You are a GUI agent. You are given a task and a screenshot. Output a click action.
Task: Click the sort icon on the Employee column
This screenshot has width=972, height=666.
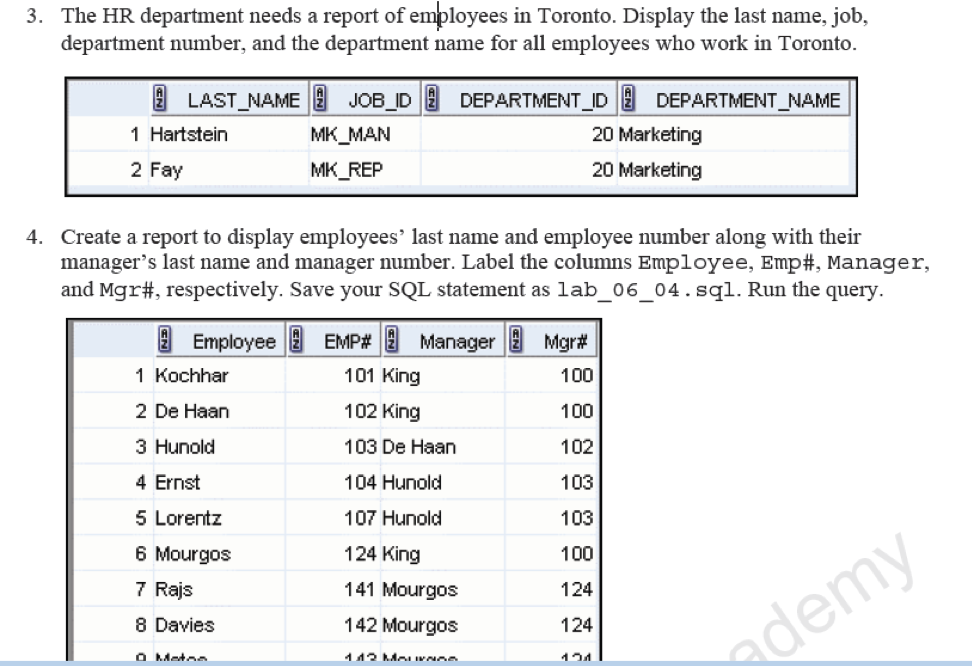[162, 341]
